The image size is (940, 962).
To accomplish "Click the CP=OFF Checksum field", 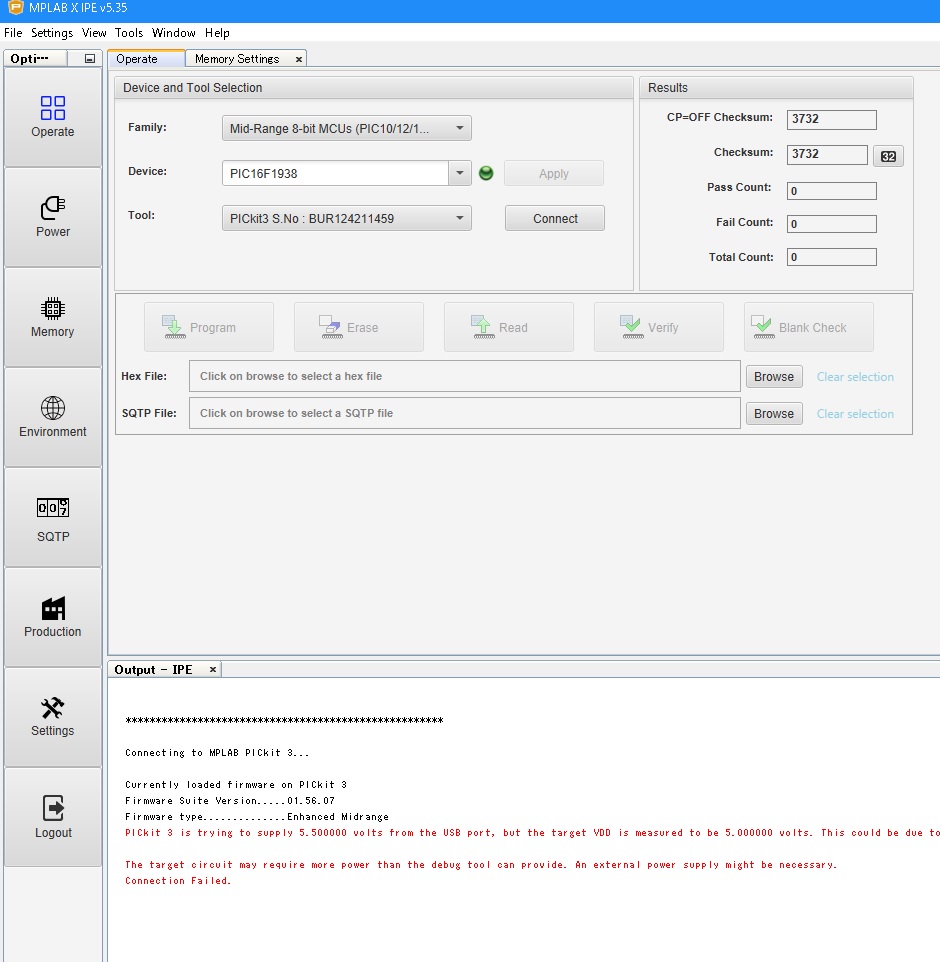I will 831,119.
